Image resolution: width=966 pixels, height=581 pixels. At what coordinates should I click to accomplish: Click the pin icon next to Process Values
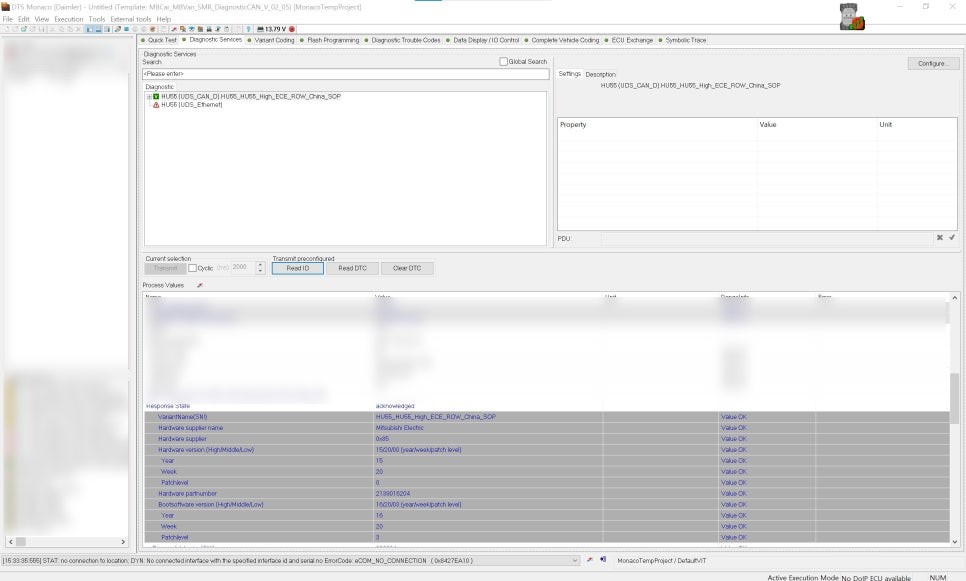[x=200, y=285]
